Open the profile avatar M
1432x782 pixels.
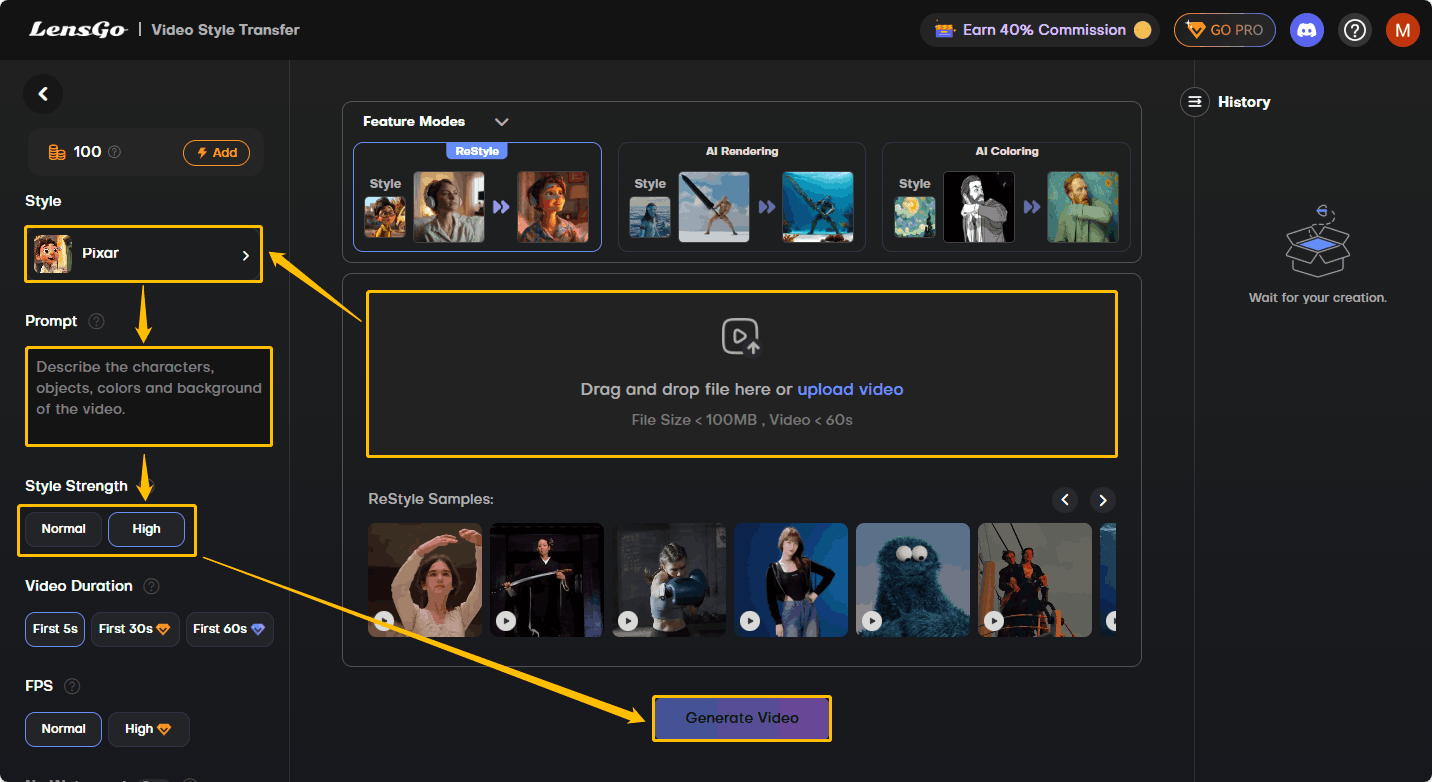click(x=1402, y=30)
